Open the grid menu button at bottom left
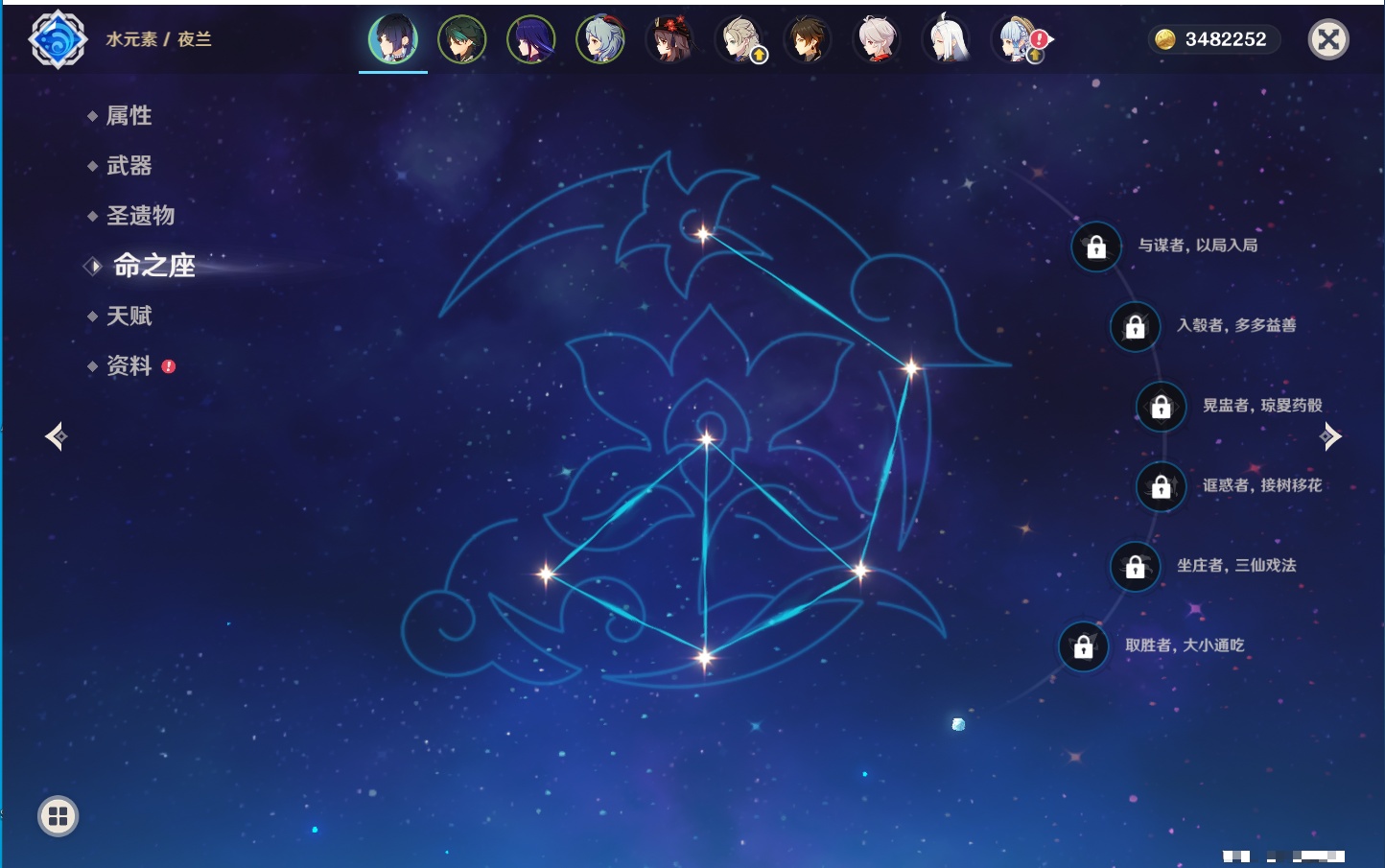This screenshot has width=1385, height=868. click(58, 816)
